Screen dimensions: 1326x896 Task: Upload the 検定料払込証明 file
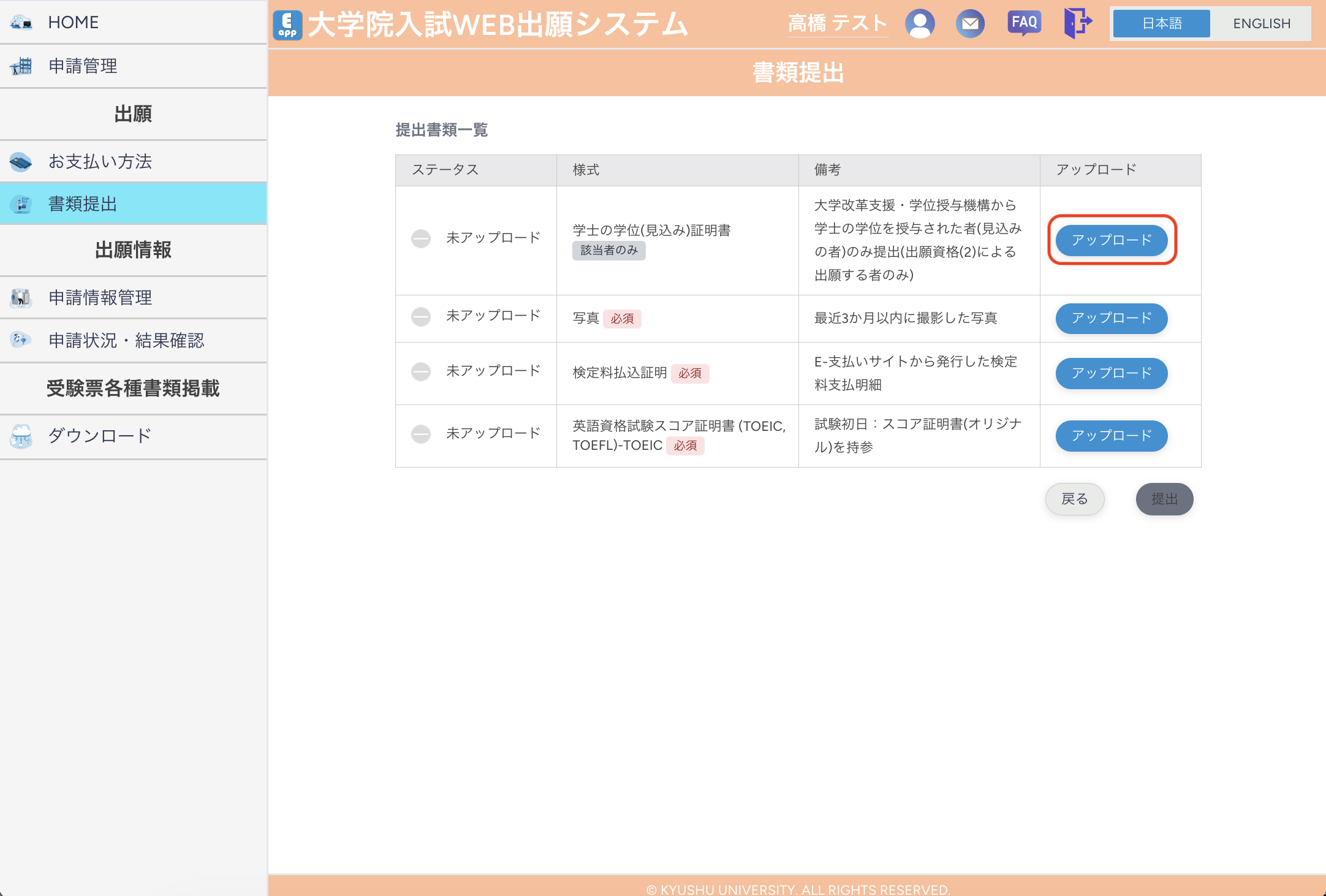[x=1111, y=373]
